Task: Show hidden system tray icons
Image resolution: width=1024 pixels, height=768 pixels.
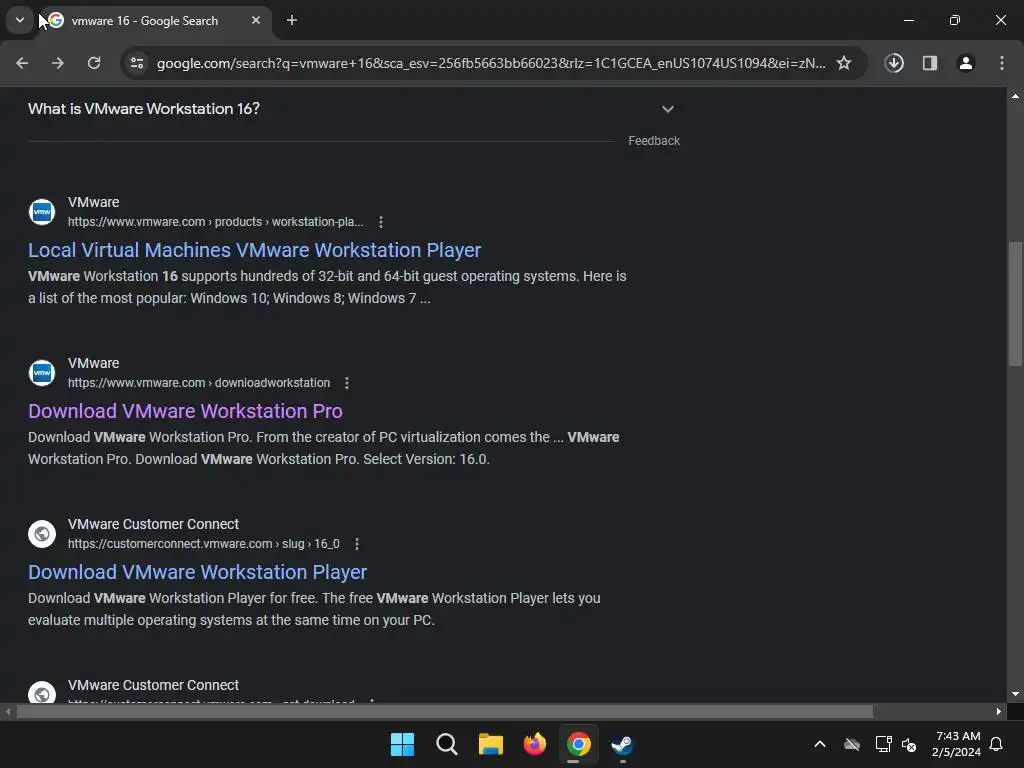Action: coord(820,744)
